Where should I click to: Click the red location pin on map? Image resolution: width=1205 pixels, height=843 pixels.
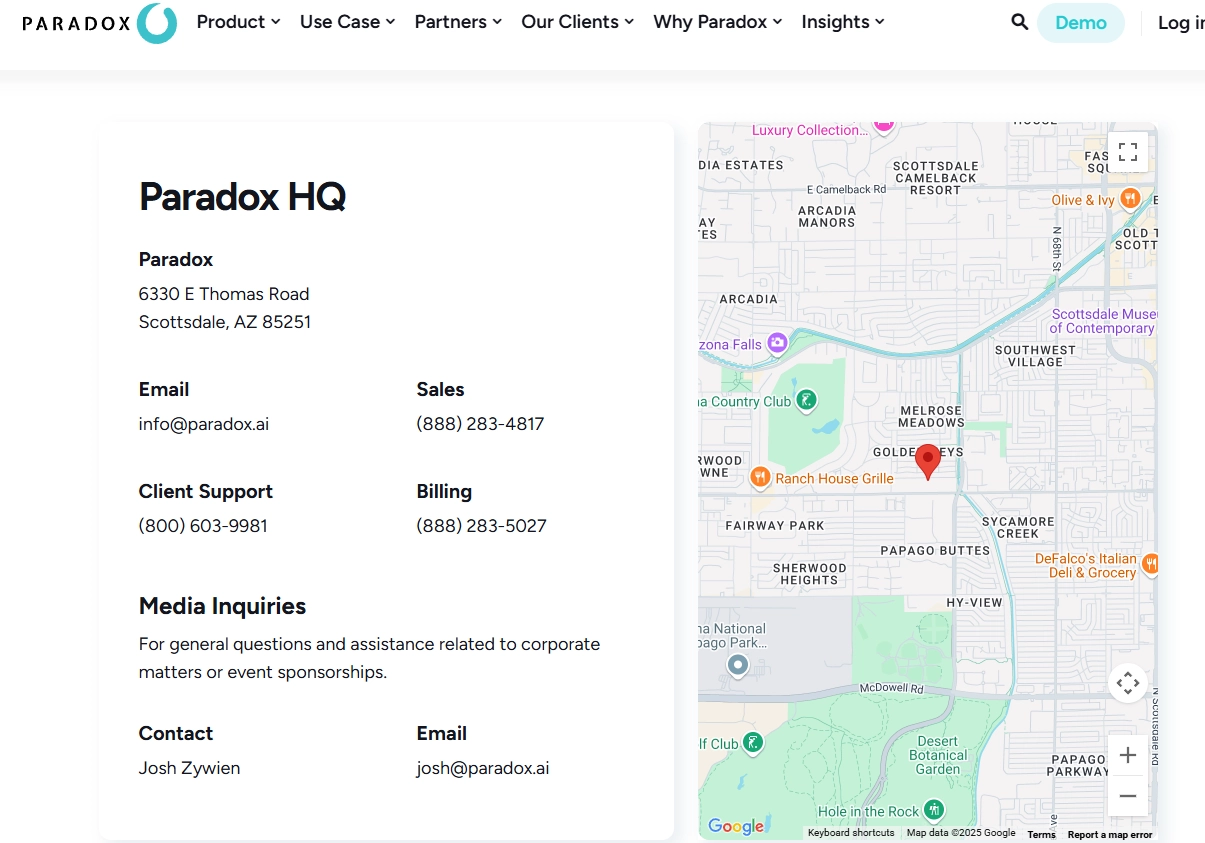[928, 461]
